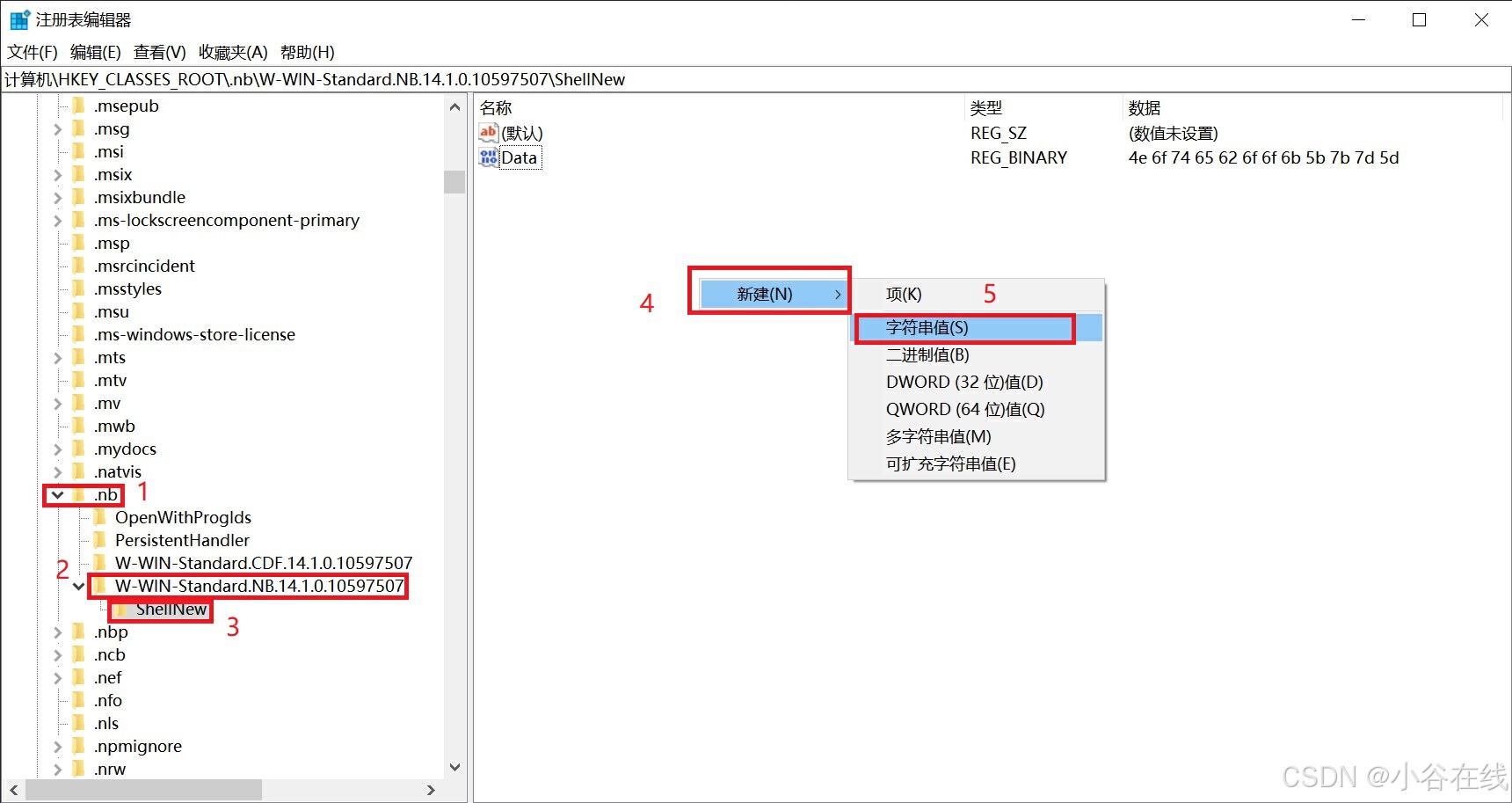Image resolution: width=1512 pixels, height=803 pixels.
Task: Click the (默认) string value icon
Action: (489, 133)
